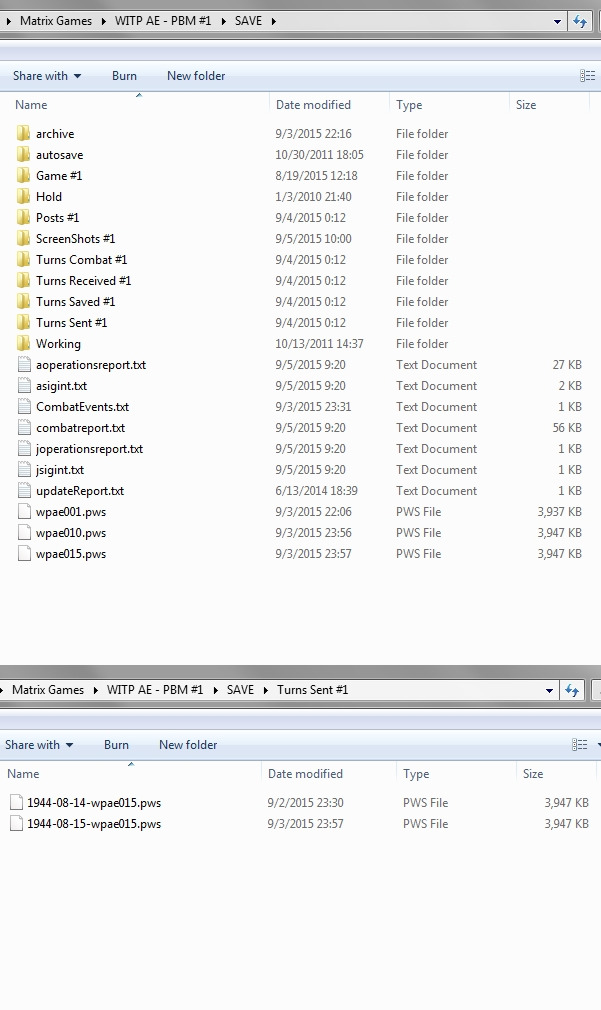This screenshot has height=1010, width=601.
Task: Click the 3,937 KB size of wpae001.pws
Action: [559, 512]
